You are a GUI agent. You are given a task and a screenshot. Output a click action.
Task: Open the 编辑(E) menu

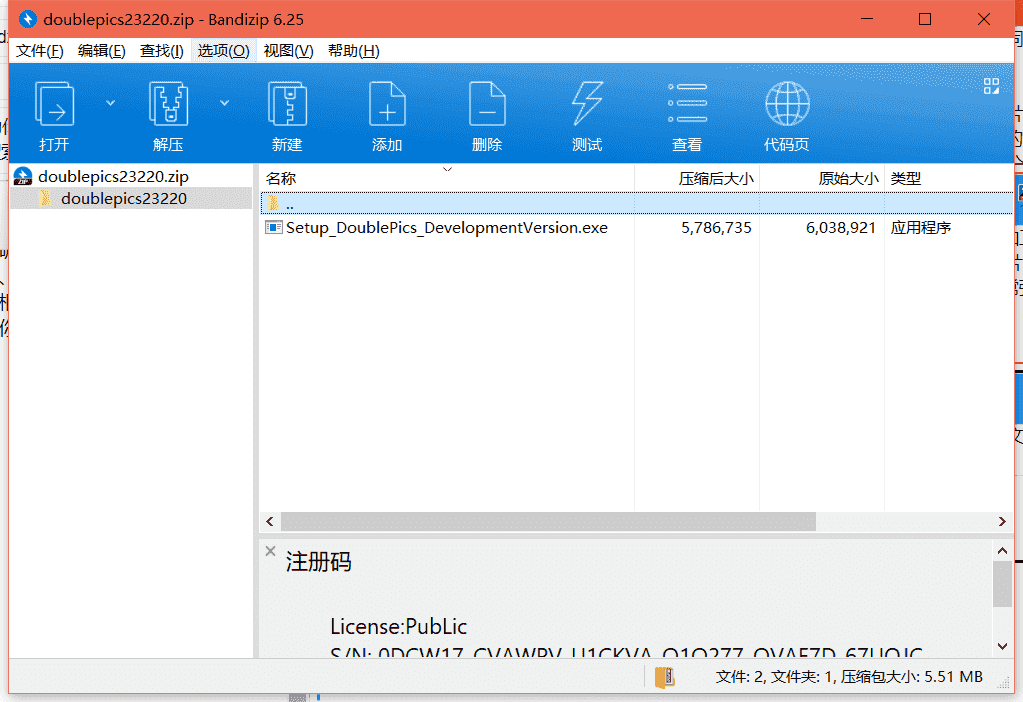(101, 51)
